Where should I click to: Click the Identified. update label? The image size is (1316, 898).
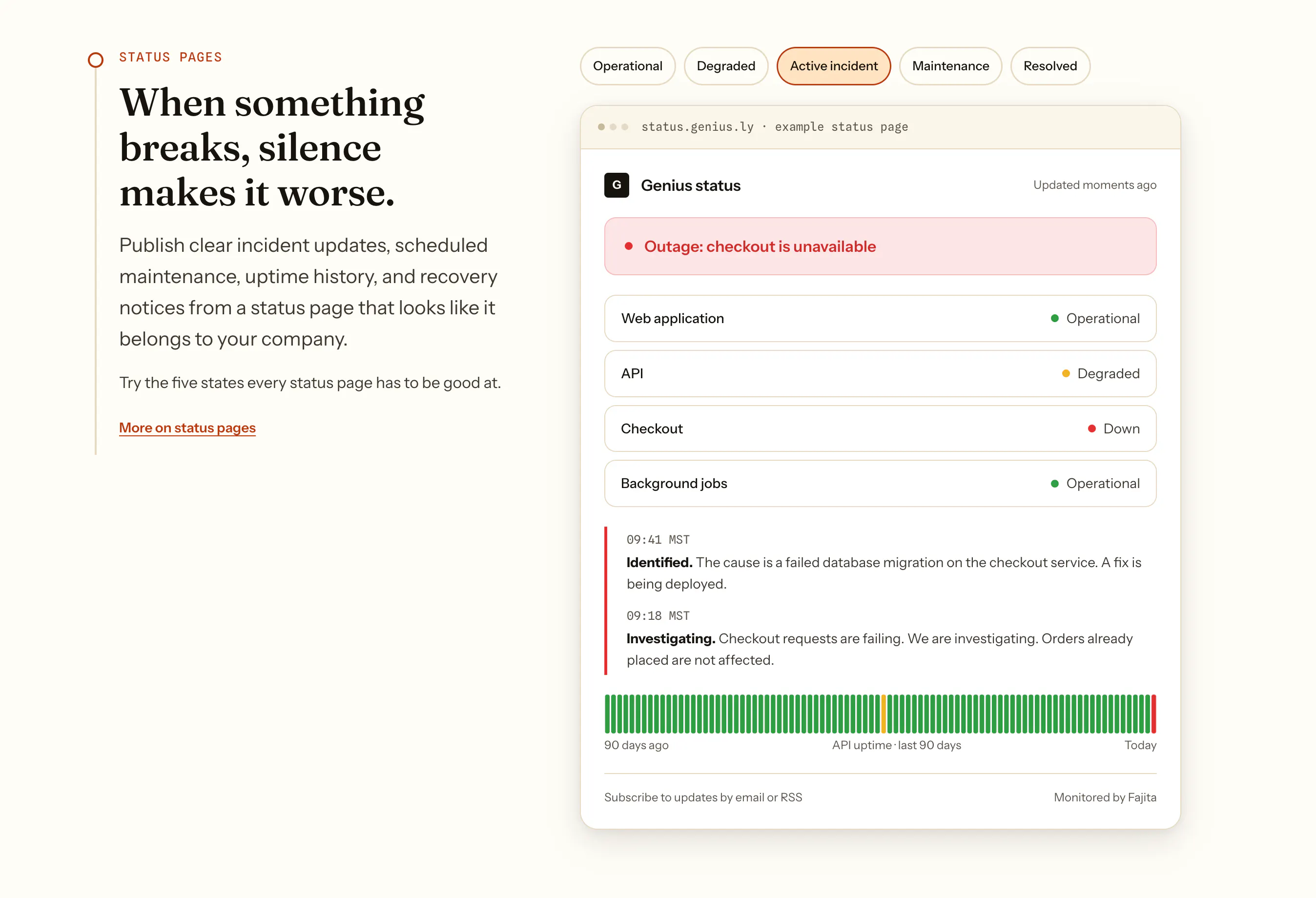pyautogui.click(x=659, y=562)
